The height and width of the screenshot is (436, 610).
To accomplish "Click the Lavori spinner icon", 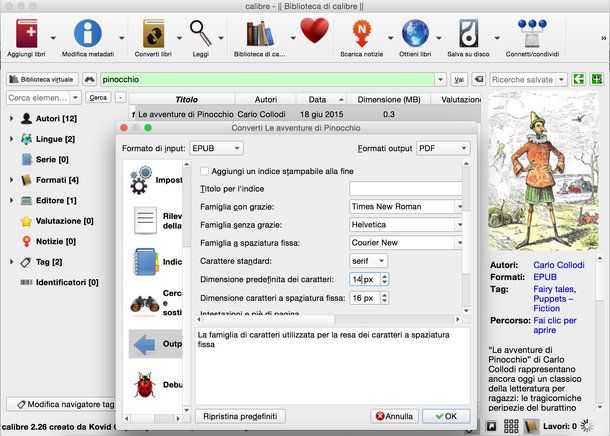I will pos(587,426).
